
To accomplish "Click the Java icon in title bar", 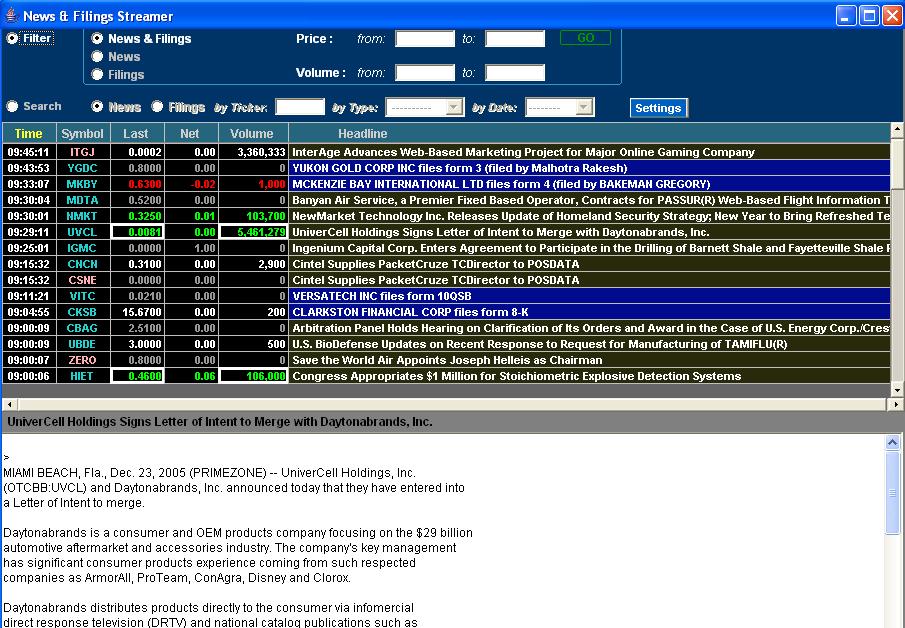I will pos(11,16).
